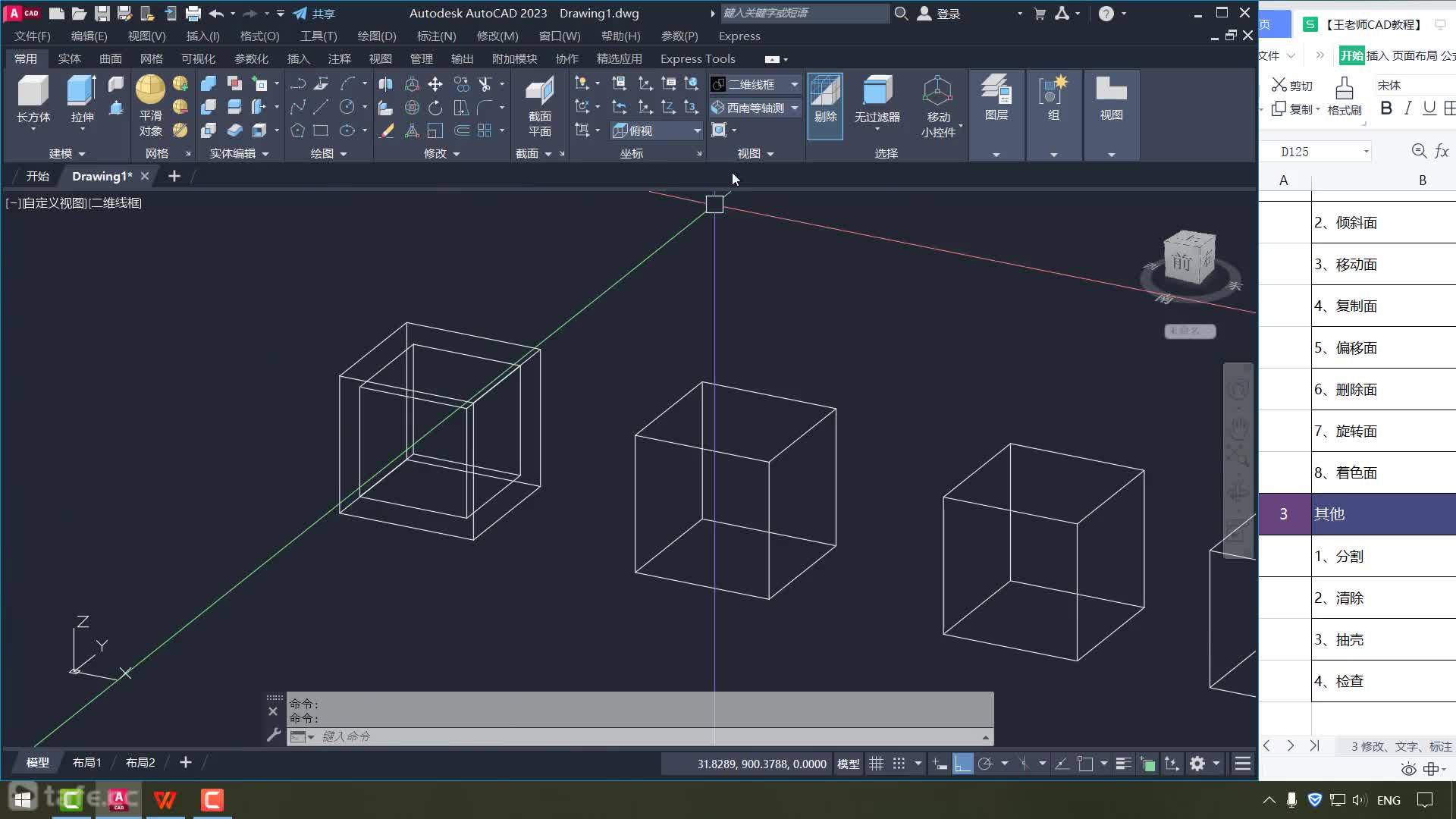Viewport: 1456px width, 819px height.
Task: Open the cell reference D125 dropdown in WPS
Action: point(1367,152)
